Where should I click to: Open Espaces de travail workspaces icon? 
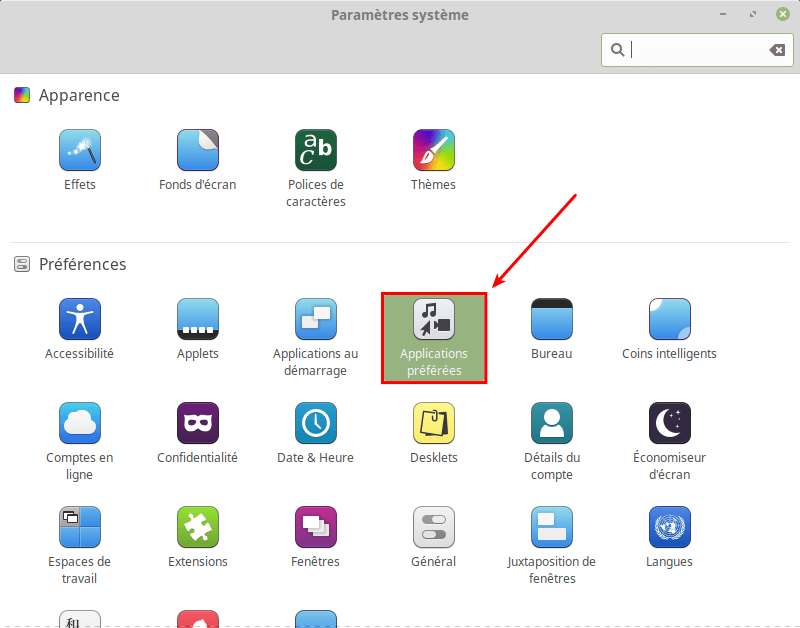tap(80, 527)
